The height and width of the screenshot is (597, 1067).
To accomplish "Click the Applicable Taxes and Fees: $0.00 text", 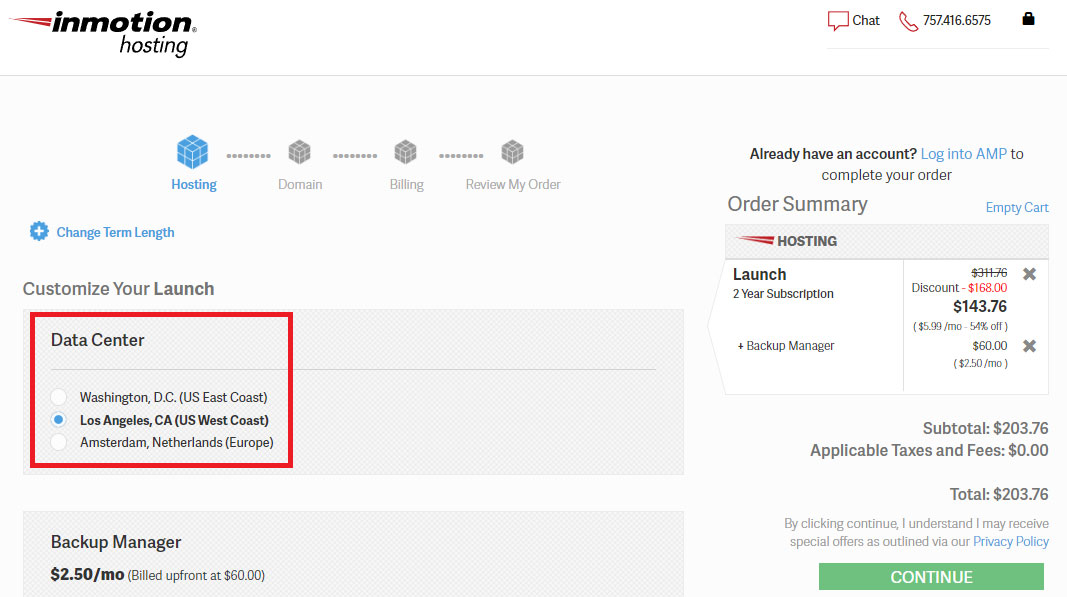I will click(929, 451).
